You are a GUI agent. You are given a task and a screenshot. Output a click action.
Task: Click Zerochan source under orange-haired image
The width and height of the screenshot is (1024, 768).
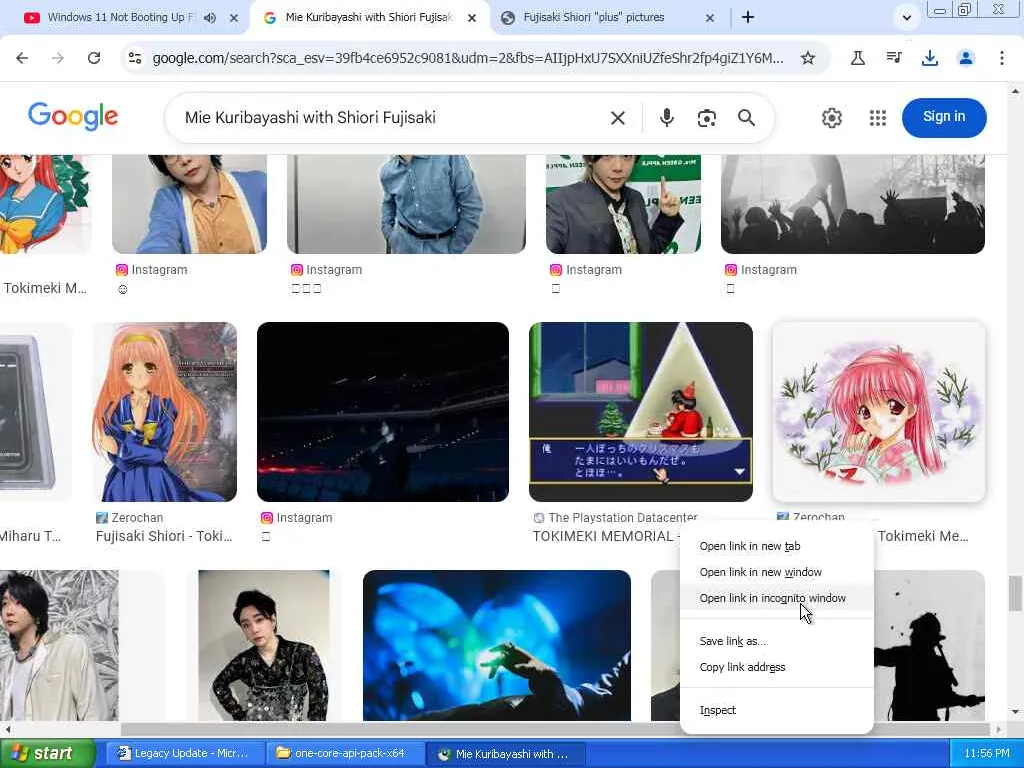pos(130,518)
